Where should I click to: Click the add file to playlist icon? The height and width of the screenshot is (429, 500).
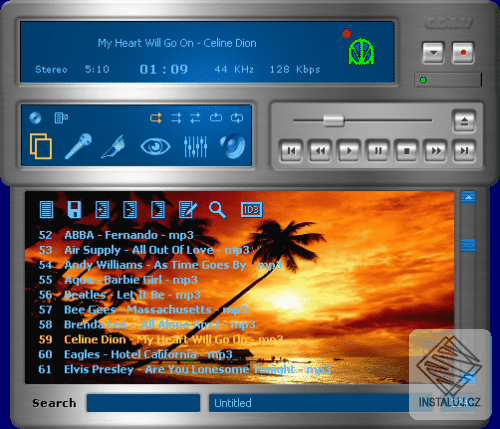coord(102,209)
